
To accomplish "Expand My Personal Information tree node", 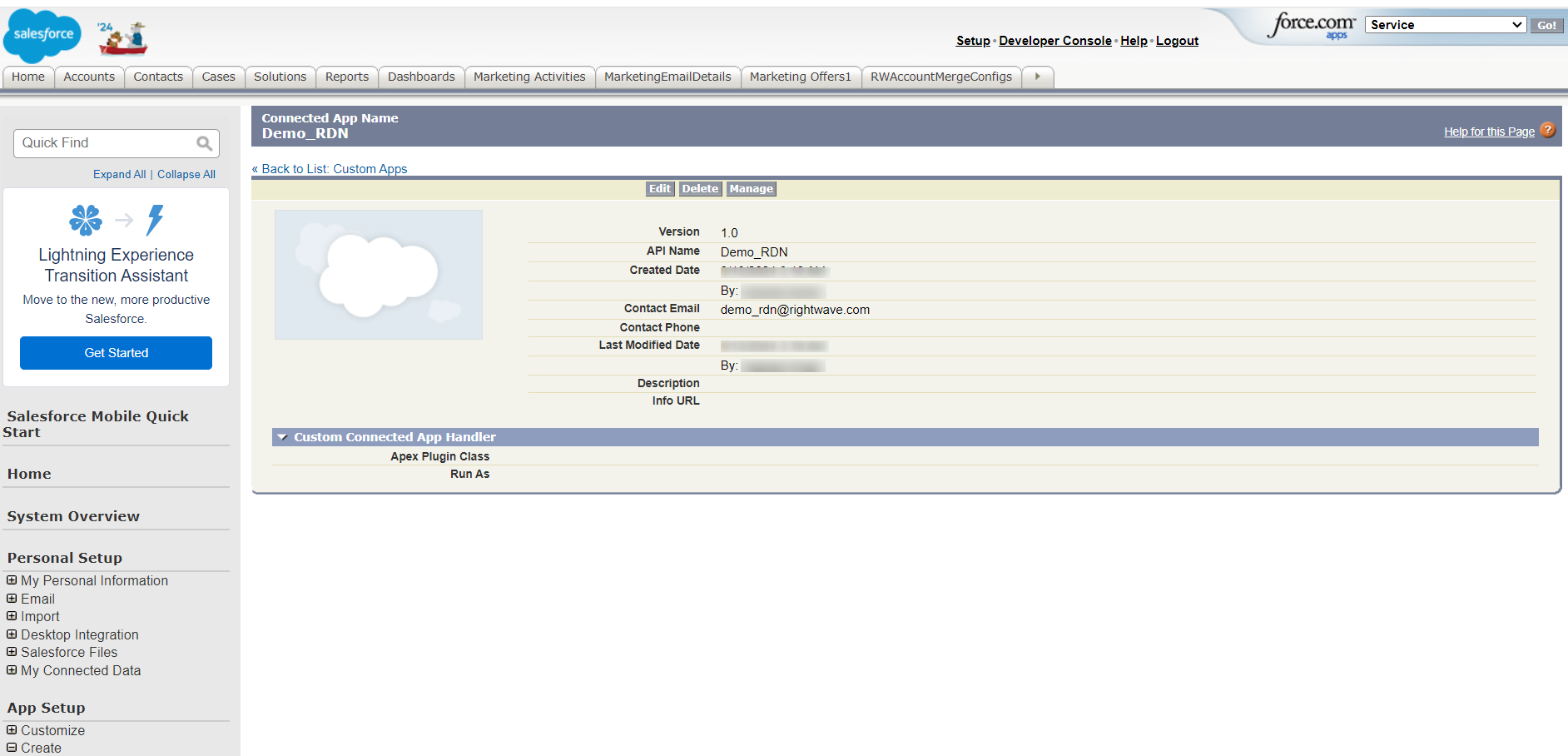I will pyautogui.click(x=12, y=580).
